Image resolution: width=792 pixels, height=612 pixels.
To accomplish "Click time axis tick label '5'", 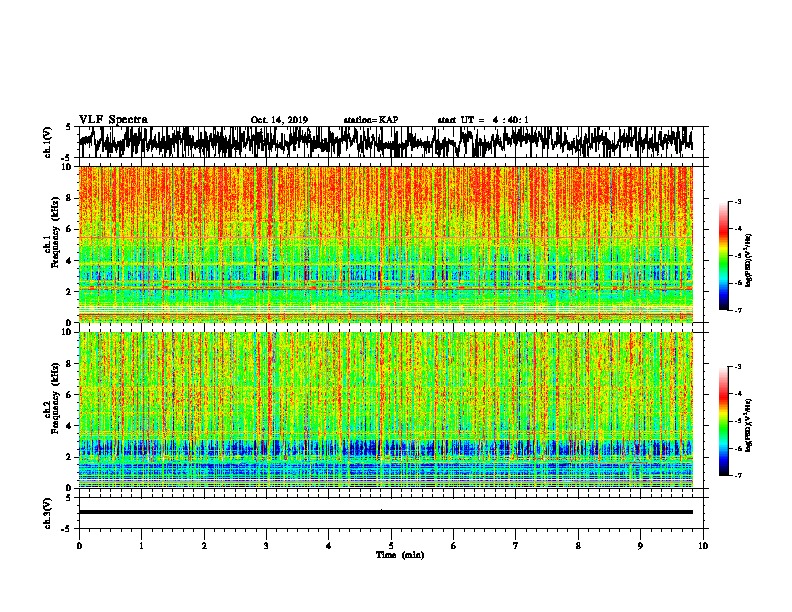I will coord(391,546).
